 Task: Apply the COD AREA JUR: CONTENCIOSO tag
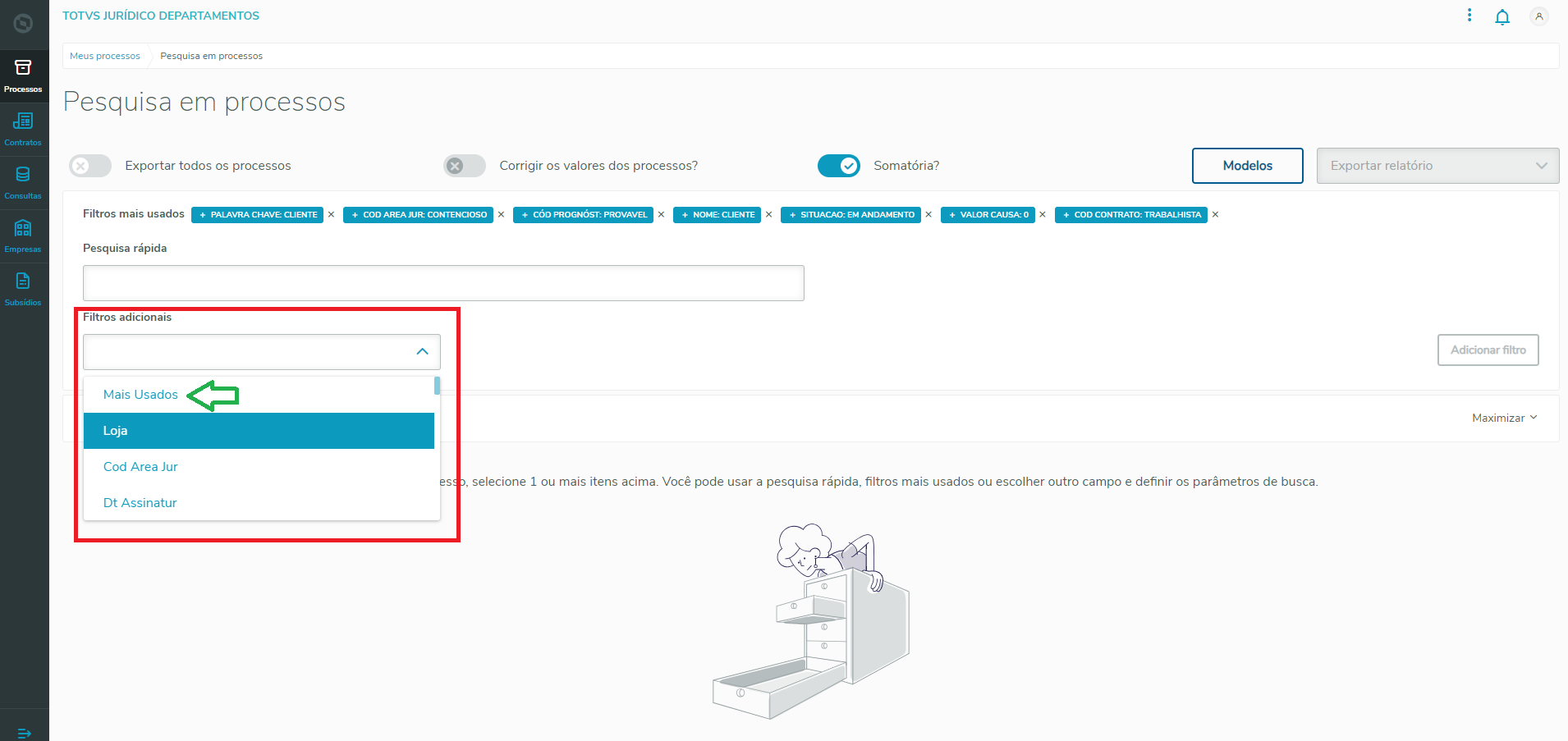[419, 215]
